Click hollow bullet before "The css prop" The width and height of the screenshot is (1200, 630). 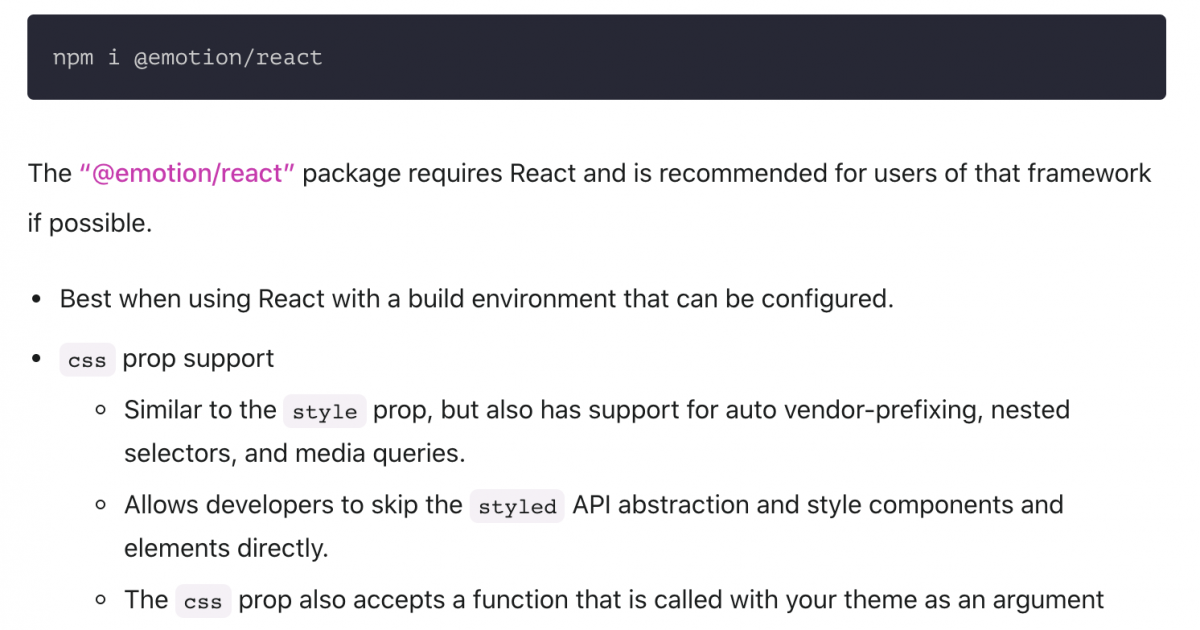100,601
